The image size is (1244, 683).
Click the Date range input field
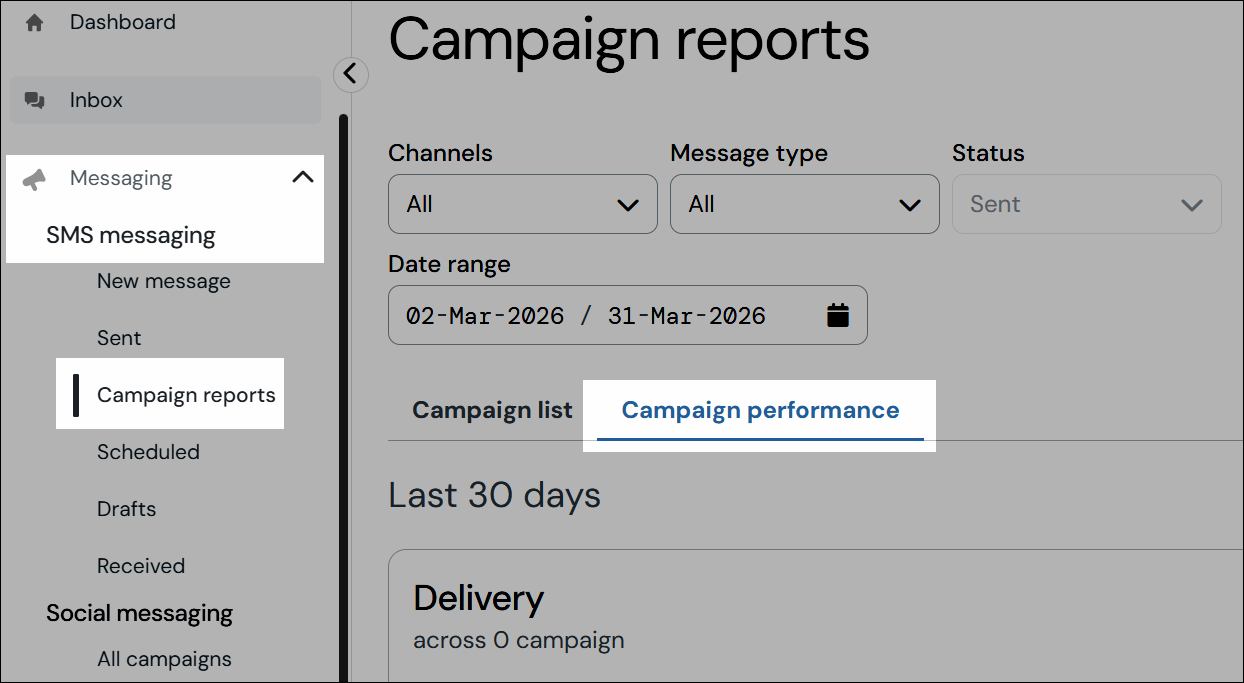628,315
